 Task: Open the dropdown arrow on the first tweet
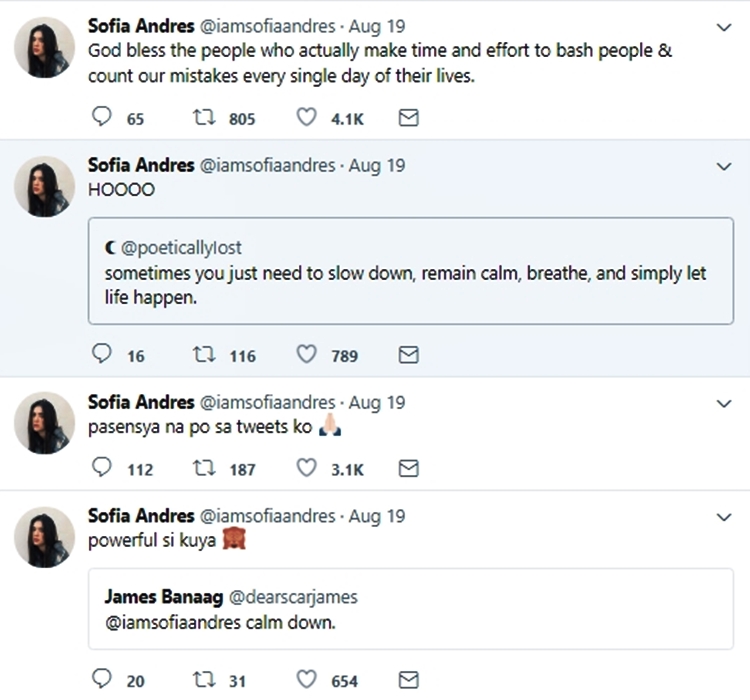[x=725, y=28]
